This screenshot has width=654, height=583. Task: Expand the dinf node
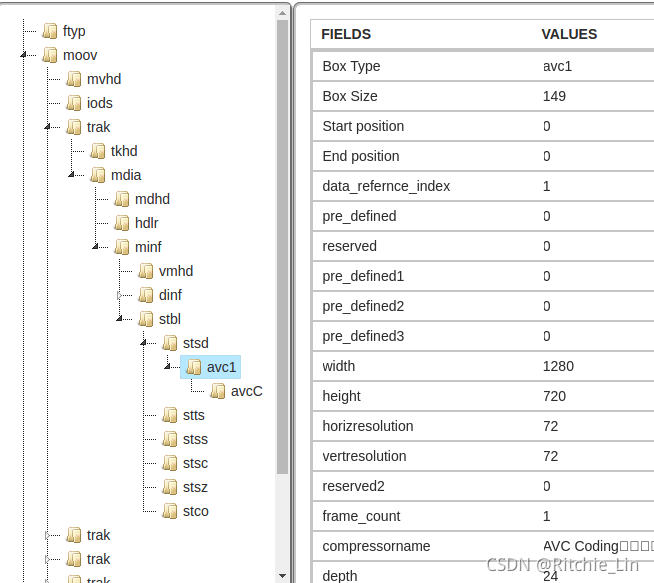point(119,295)
